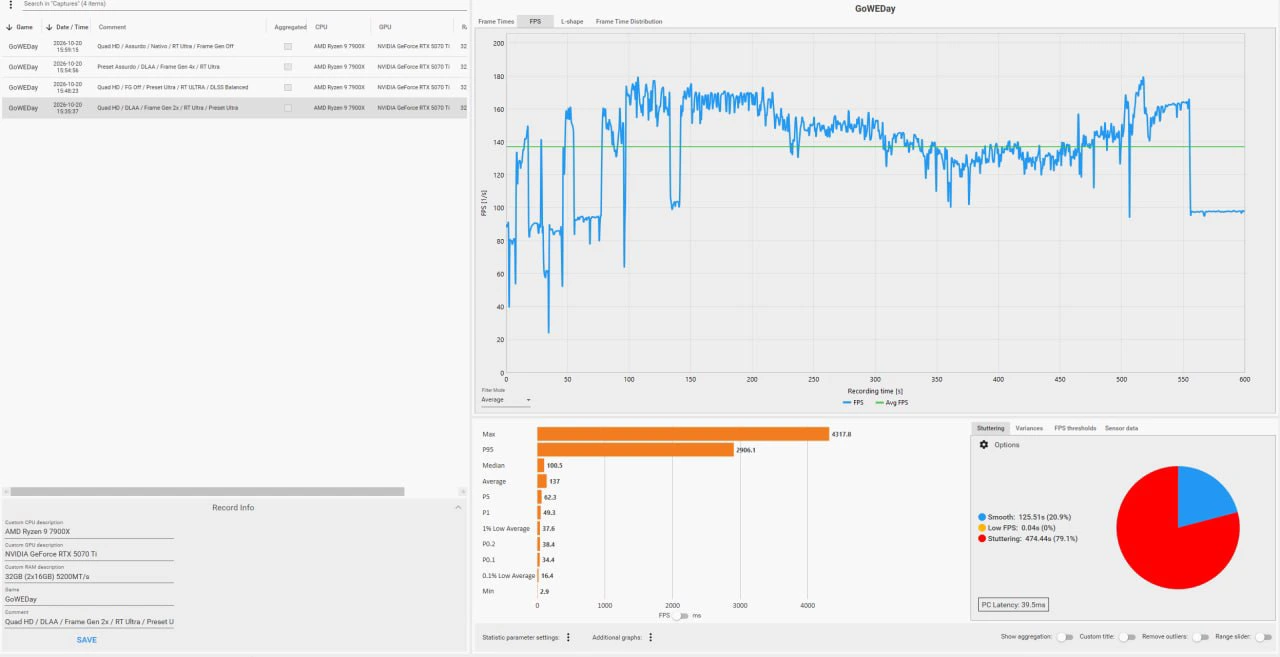Image resolution: width=1280 pixels, height=657 pixels.
Task: Open the Additional graphs three-dot menu
Action: click(651, 637)
